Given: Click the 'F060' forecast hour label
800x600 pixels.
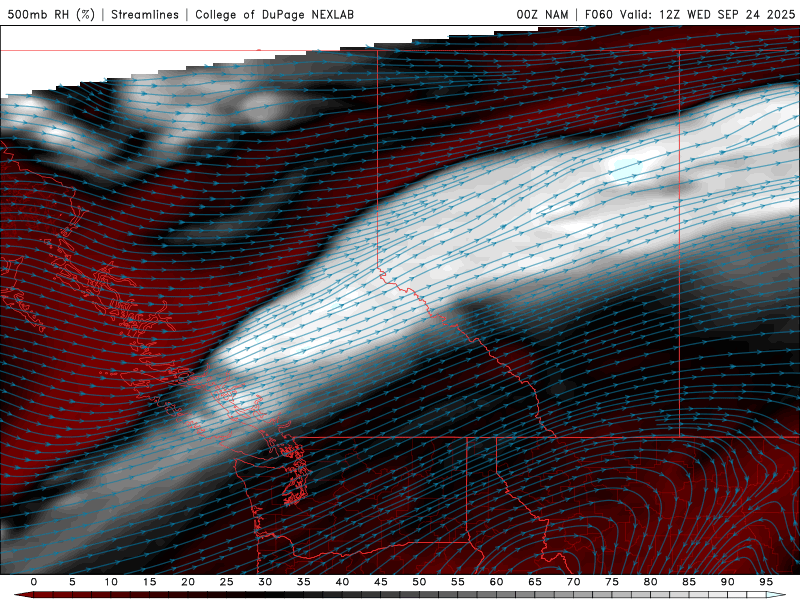Looking at the screenshot, I should [x=598, y=14].
